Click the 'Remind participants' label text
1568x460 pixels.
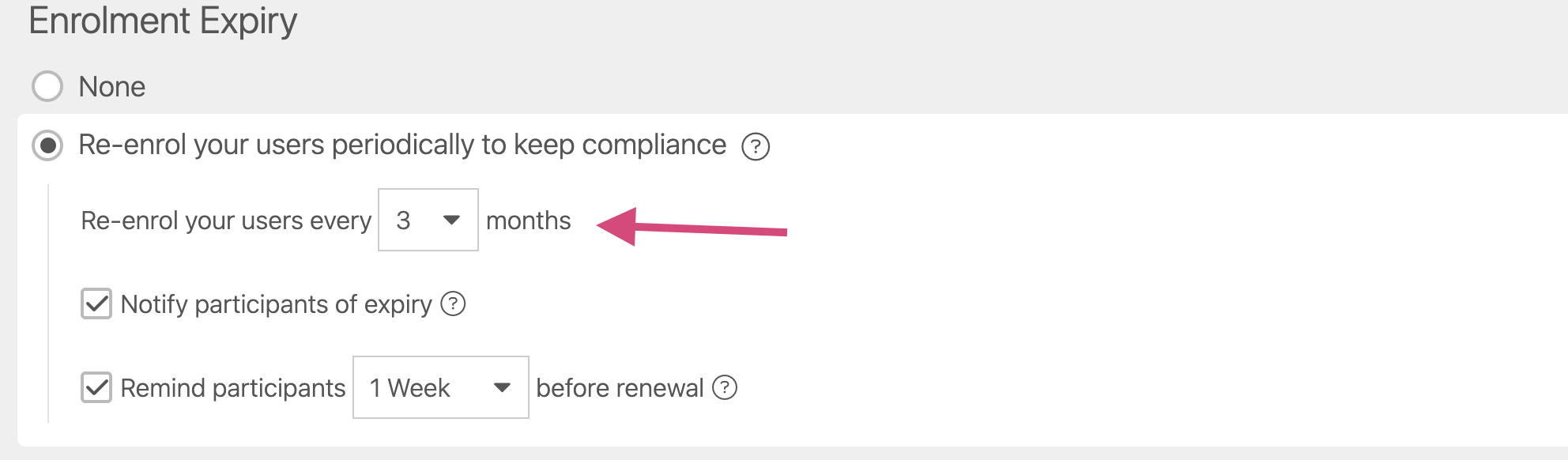232,388
